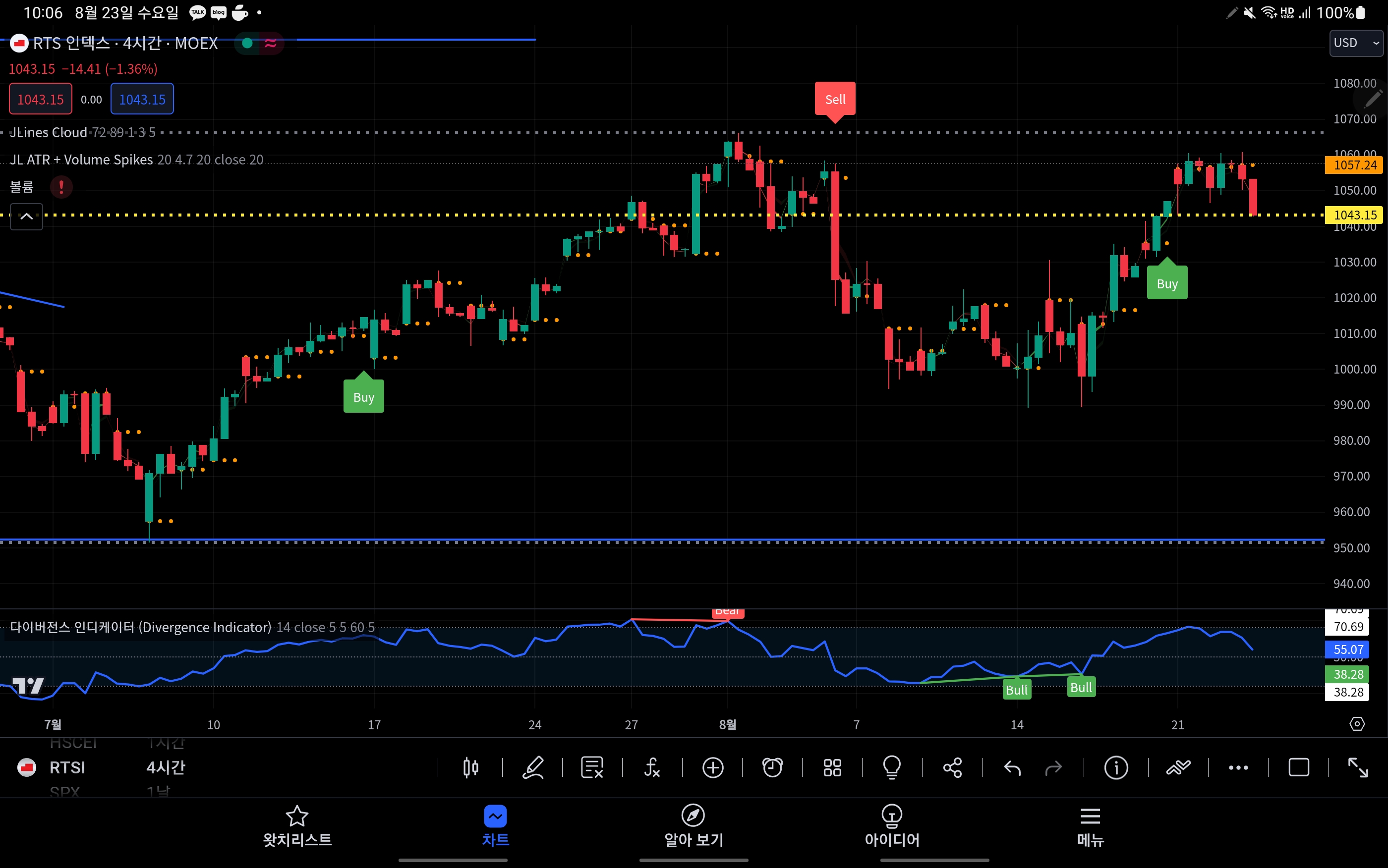The width and height of the screenshot is (1388, 868).
Task: Open the indicators fx menu
Action: click(x=652, y=767)
